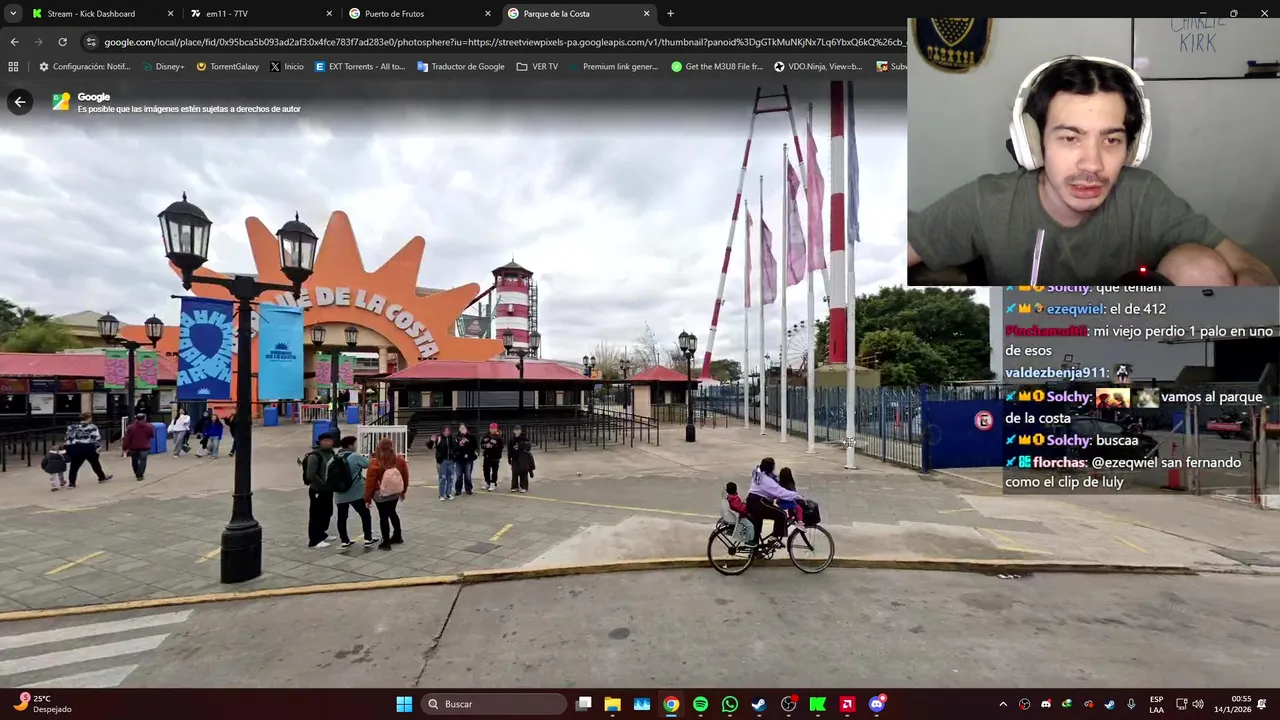Open the volume control in tray
The height and width of the screenshot is (720, 1280).
pyautogui.click(x=1198, y=704)
